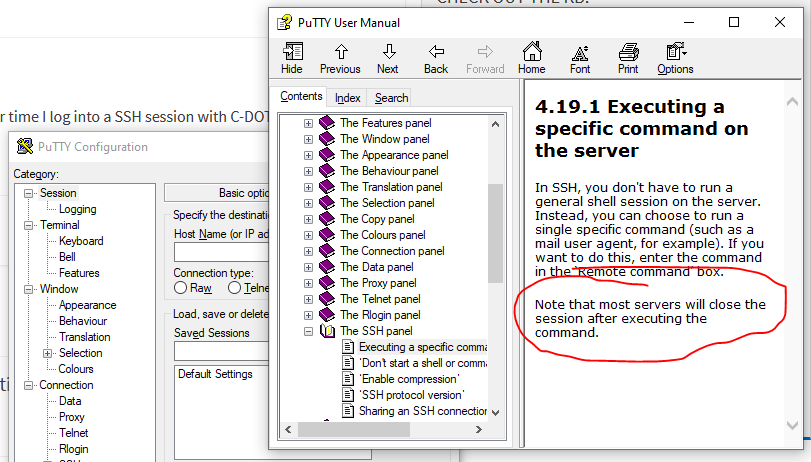This screenshot has height=462, width=811.
Task: Expand The Features panel help node
Action: (308, 123)
